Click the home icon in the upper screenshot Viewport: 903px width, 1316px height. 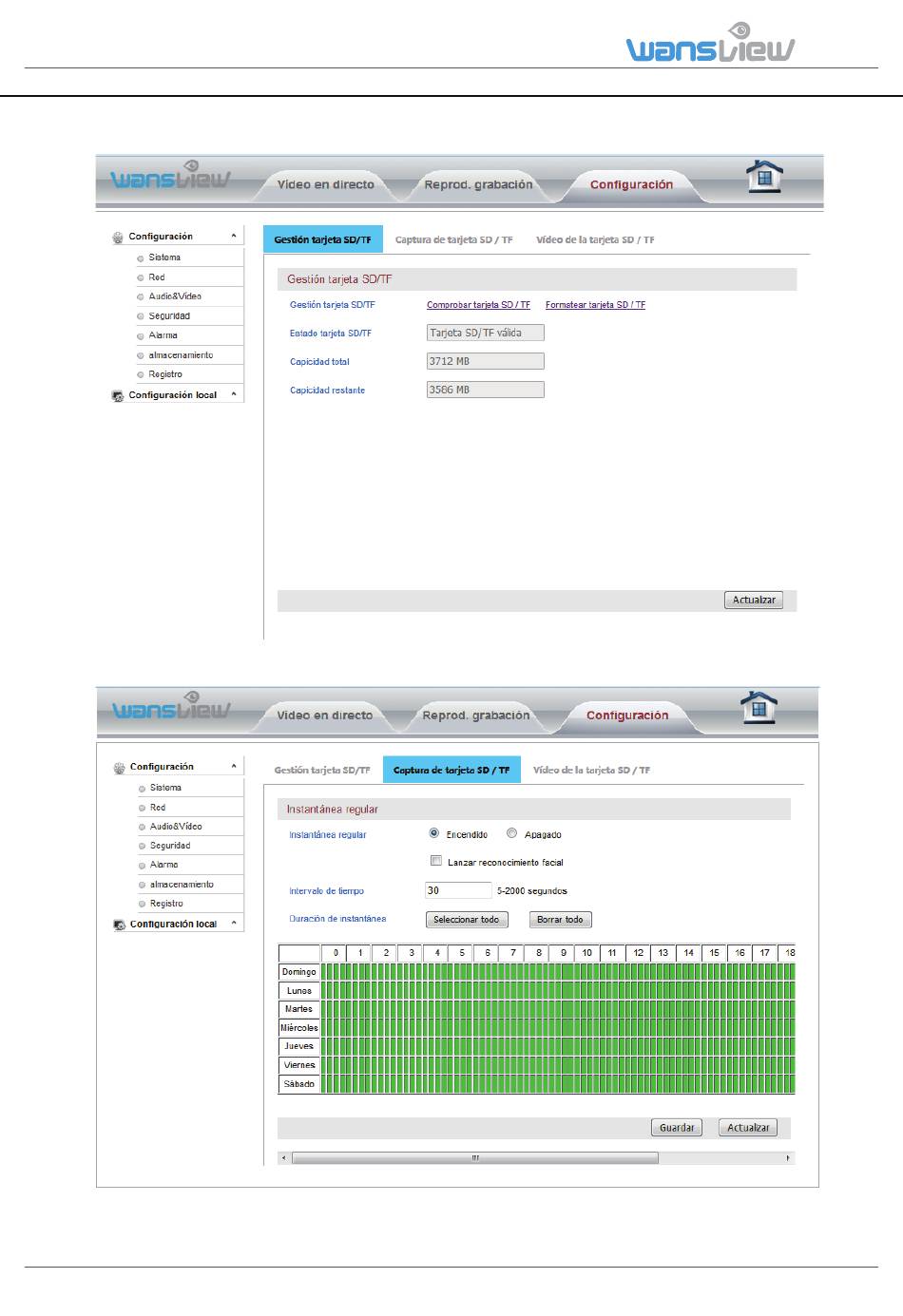tap(763, 177)
